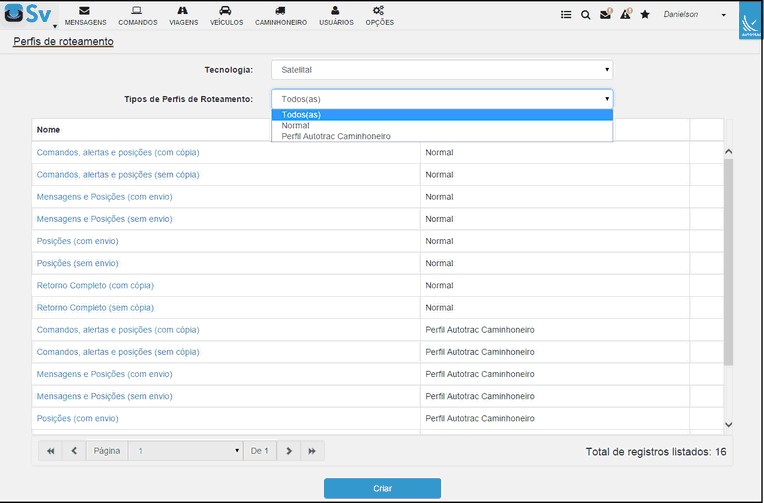Image resolution: width=764 pixels, height=503 pixels.
Task: Click the table scrollbar up arrow
Action: (728, 152)
